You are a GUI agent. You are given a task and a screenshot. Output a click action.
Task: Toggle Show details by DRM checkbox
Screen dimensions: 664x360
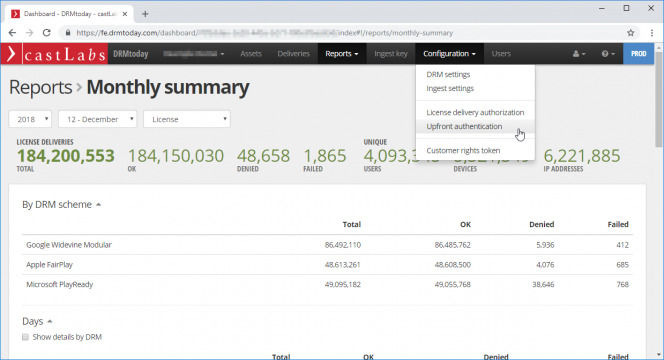click(x=25, y=337)
